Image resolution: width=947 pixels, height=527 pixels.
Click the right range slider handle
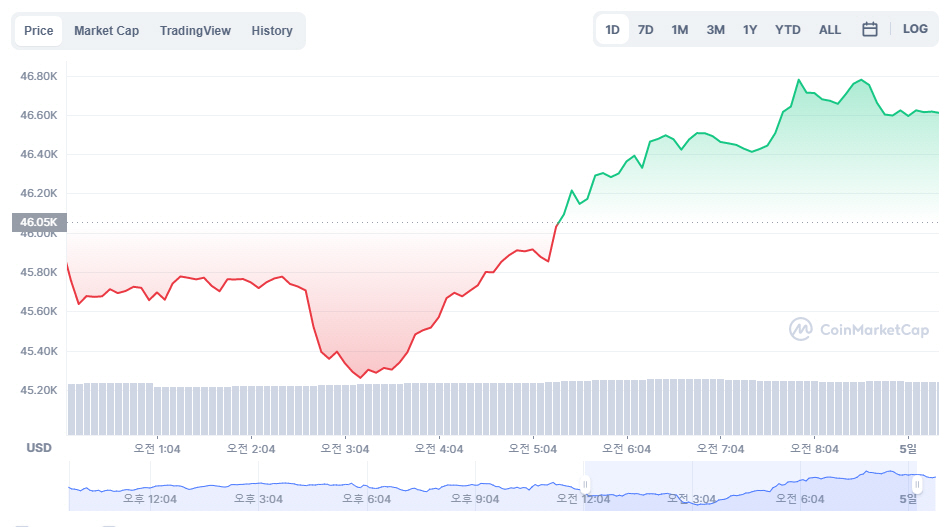(932, 485)
